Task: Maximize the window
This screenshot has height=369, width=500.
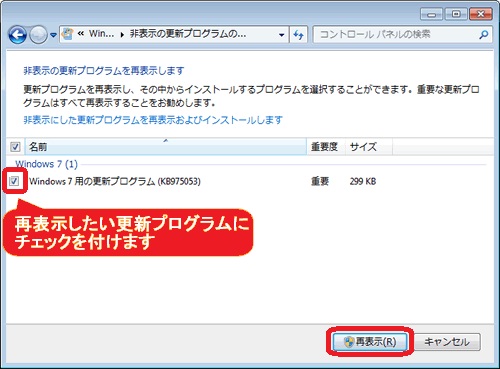Action: click(456, 14)
